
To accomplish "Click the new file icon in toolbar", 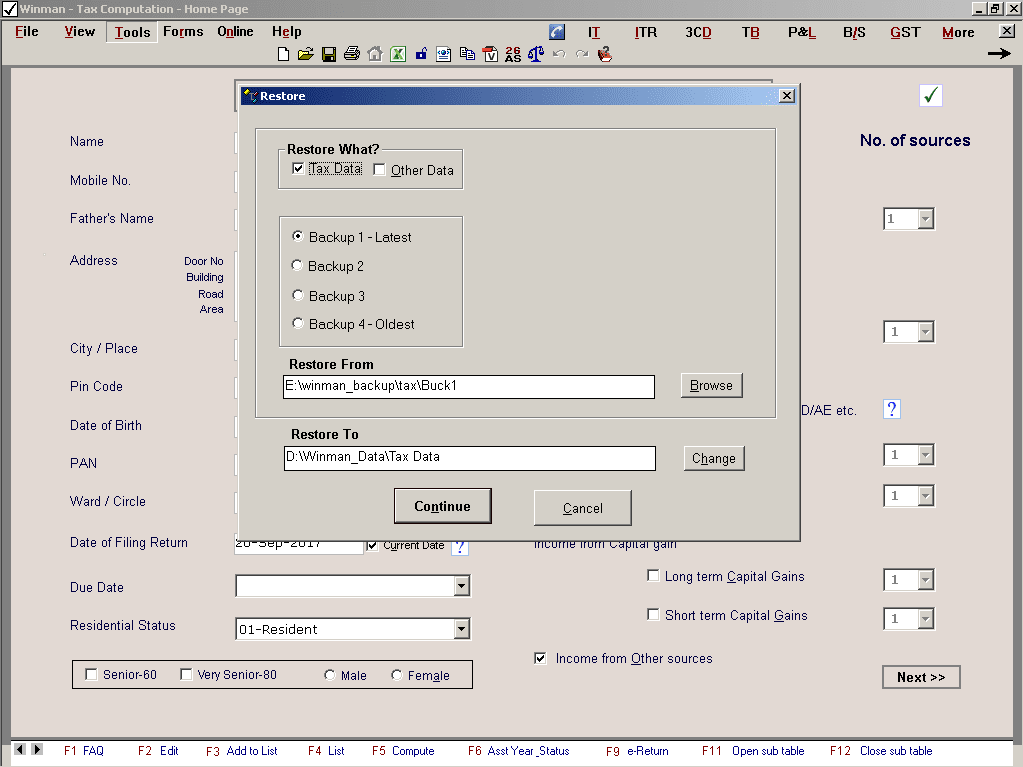I will click(x=284, y=54).
